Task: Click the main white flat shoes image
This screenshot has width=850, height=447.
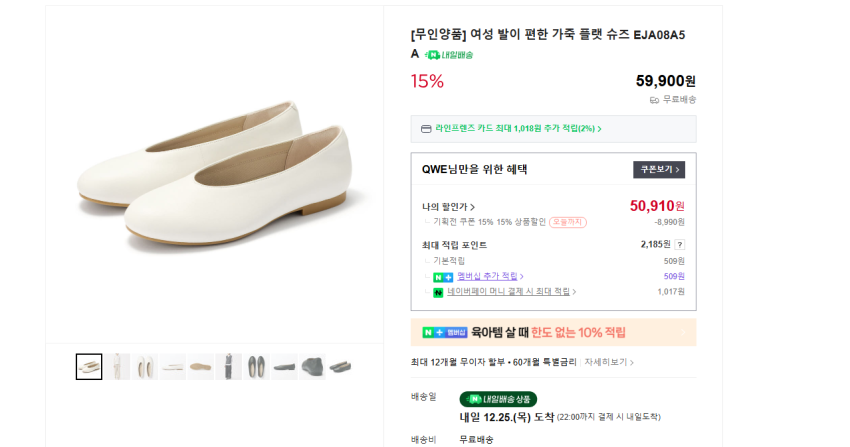Action: pyautogui.click(x=214, y=175)
